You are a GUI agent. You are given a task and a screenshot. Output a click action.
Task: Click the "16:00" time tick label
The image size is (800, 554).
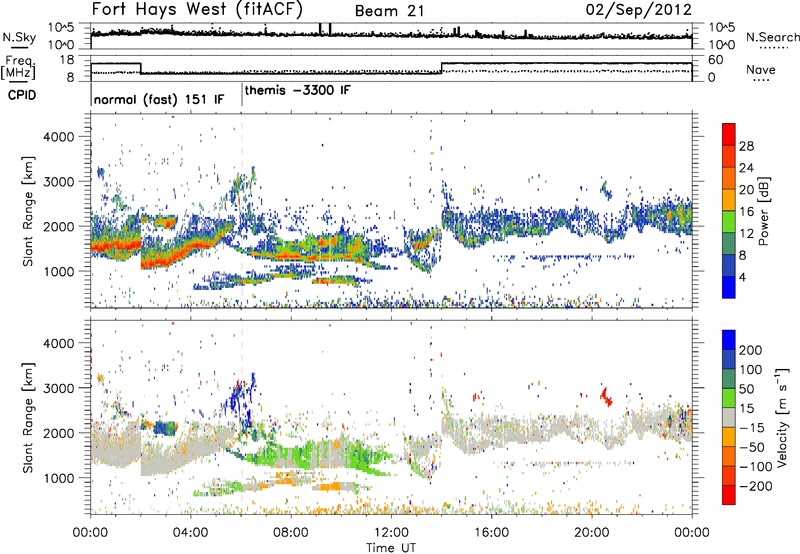click(491, 533)
